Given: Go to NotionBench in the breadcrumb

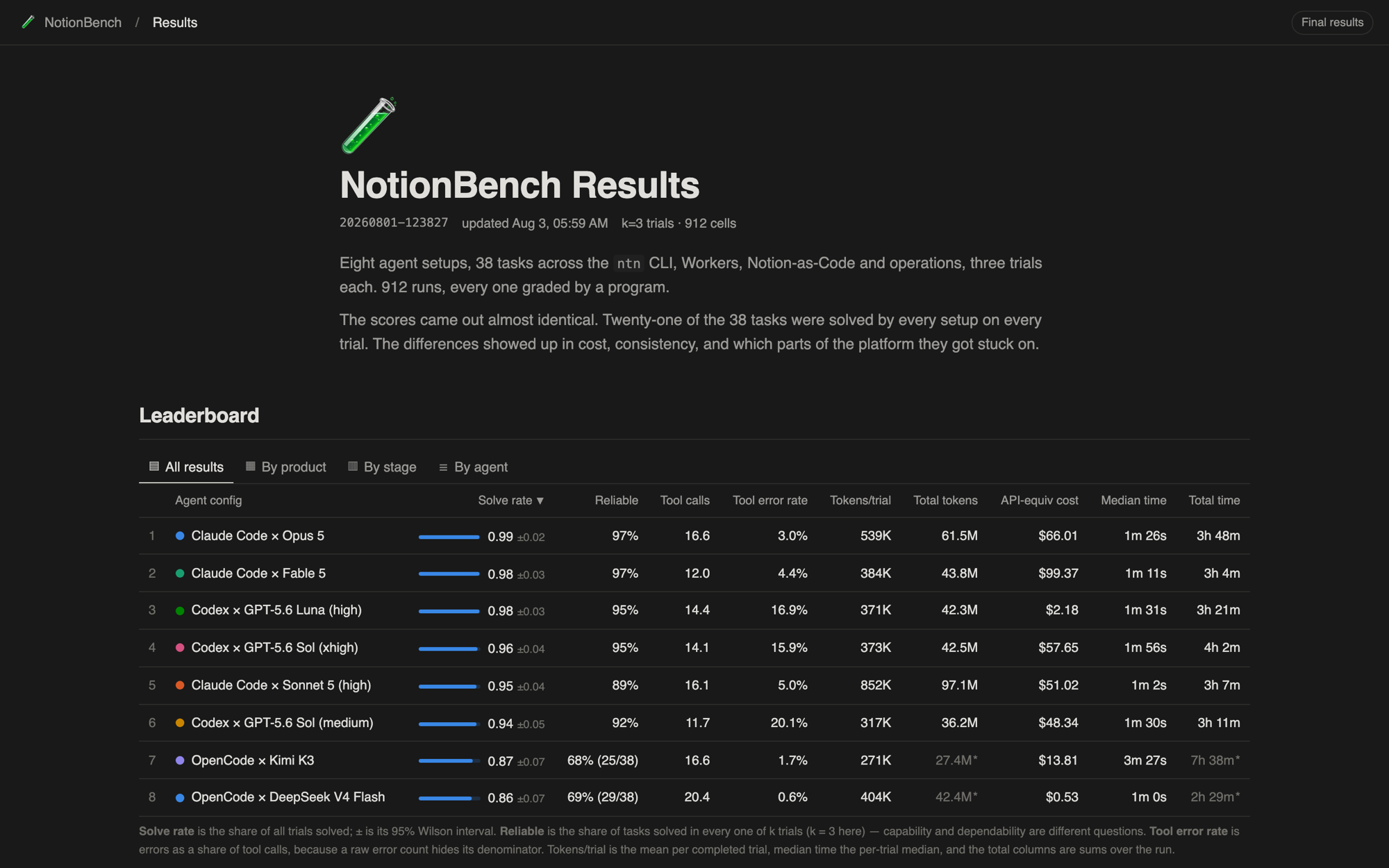Looking at the screenshot, I should coord(83,22).
